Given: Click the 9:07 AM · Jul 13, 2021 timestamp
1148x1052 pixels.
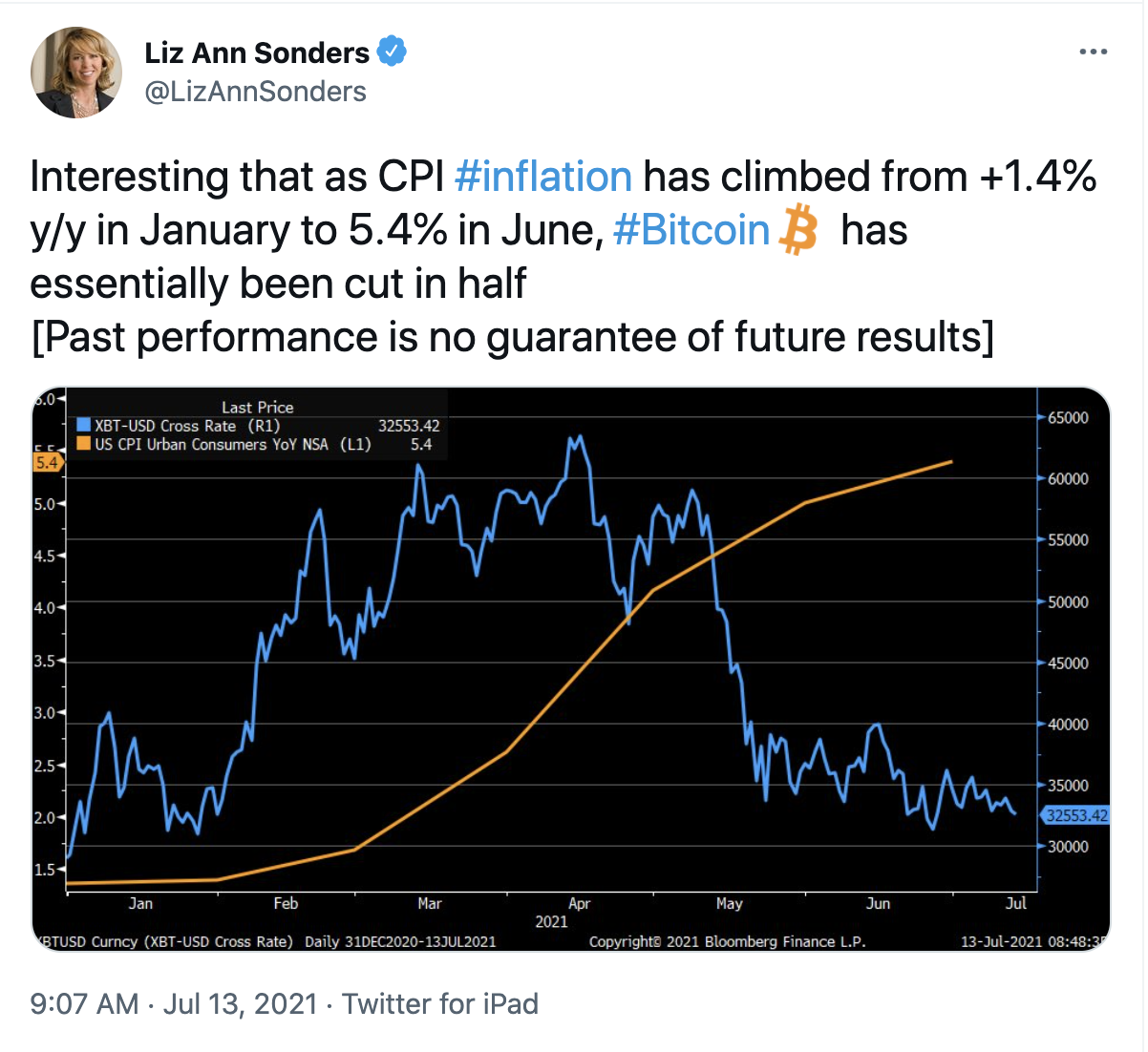Looking at the screenshot, I should pyautogui.click(x=174, y=1003).
